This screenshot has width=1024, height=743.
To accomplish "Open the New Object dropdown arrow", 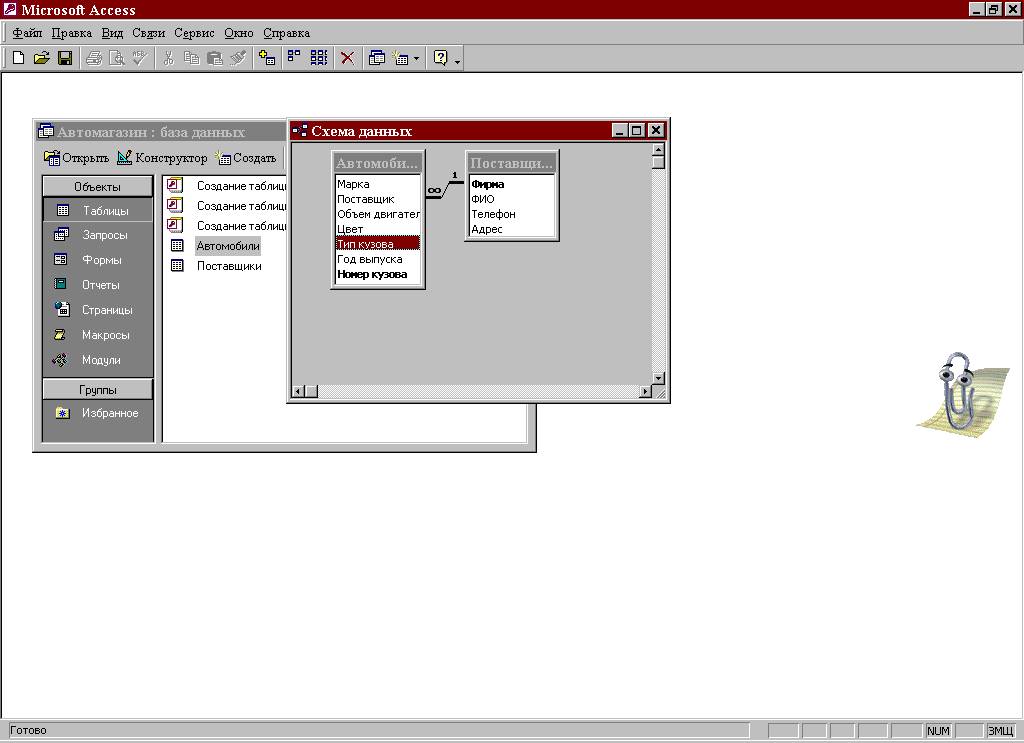I will pos(417,59).
